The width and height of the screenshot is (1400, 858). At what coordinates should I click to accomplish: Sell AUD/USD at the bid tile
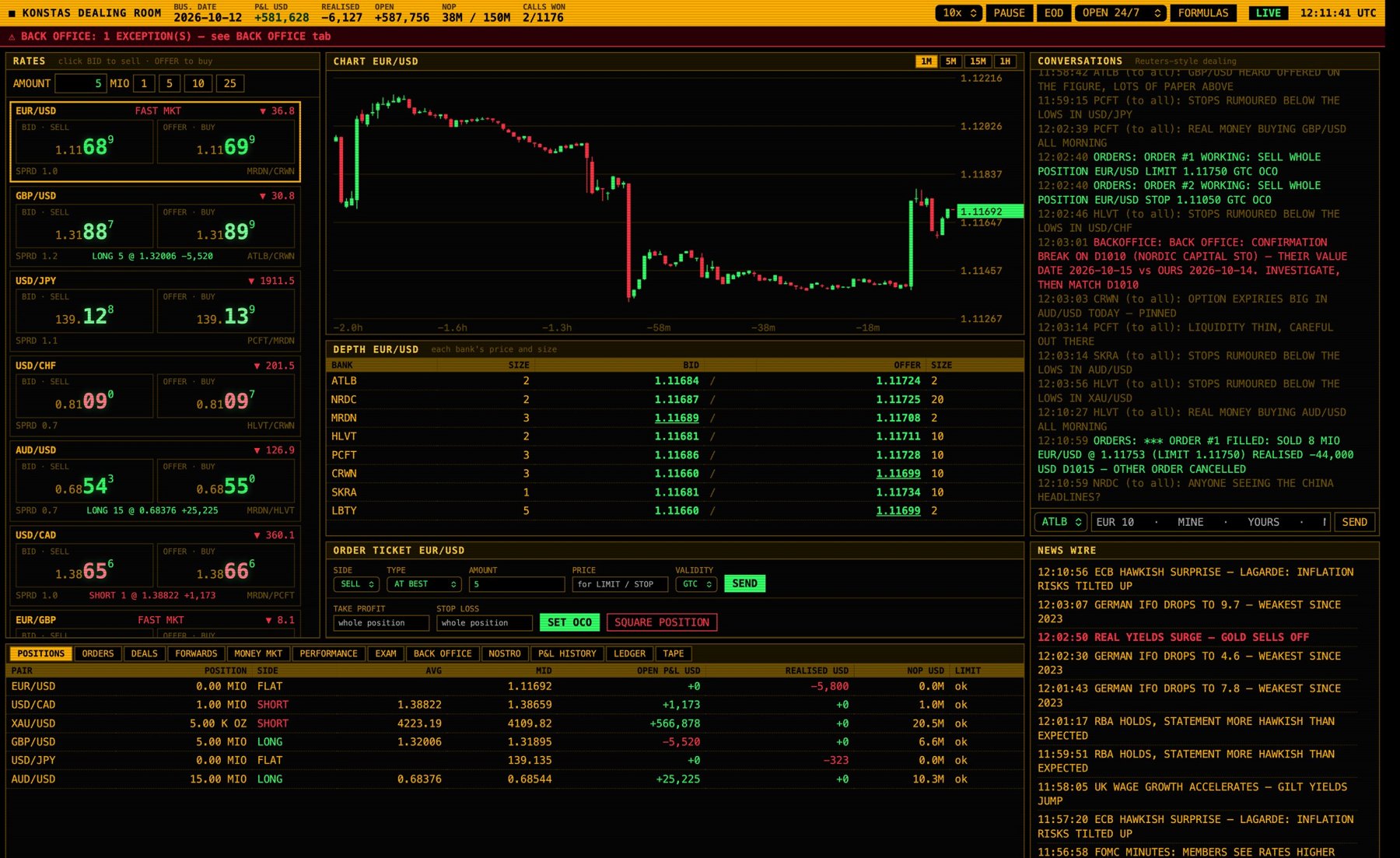(x=84, y=481)
